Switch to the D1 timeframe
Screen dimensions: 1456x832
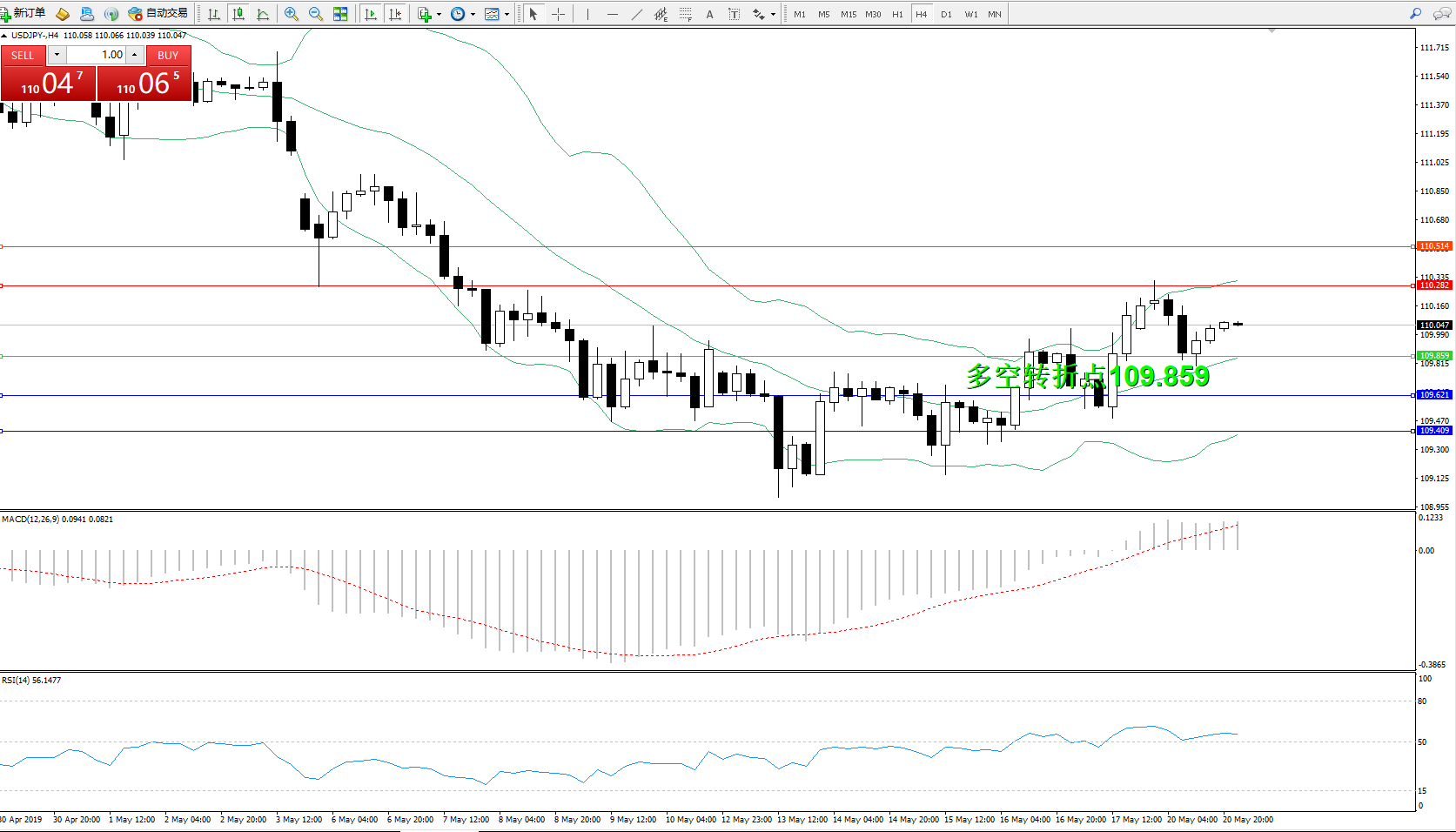(946, 14)
